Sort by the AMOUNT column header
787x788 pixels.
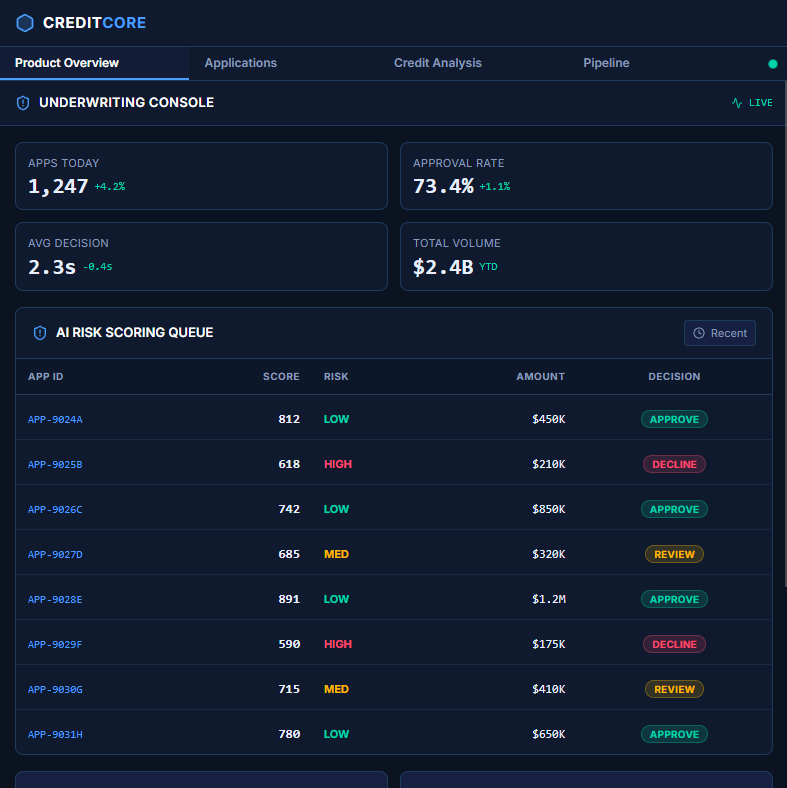540,377
